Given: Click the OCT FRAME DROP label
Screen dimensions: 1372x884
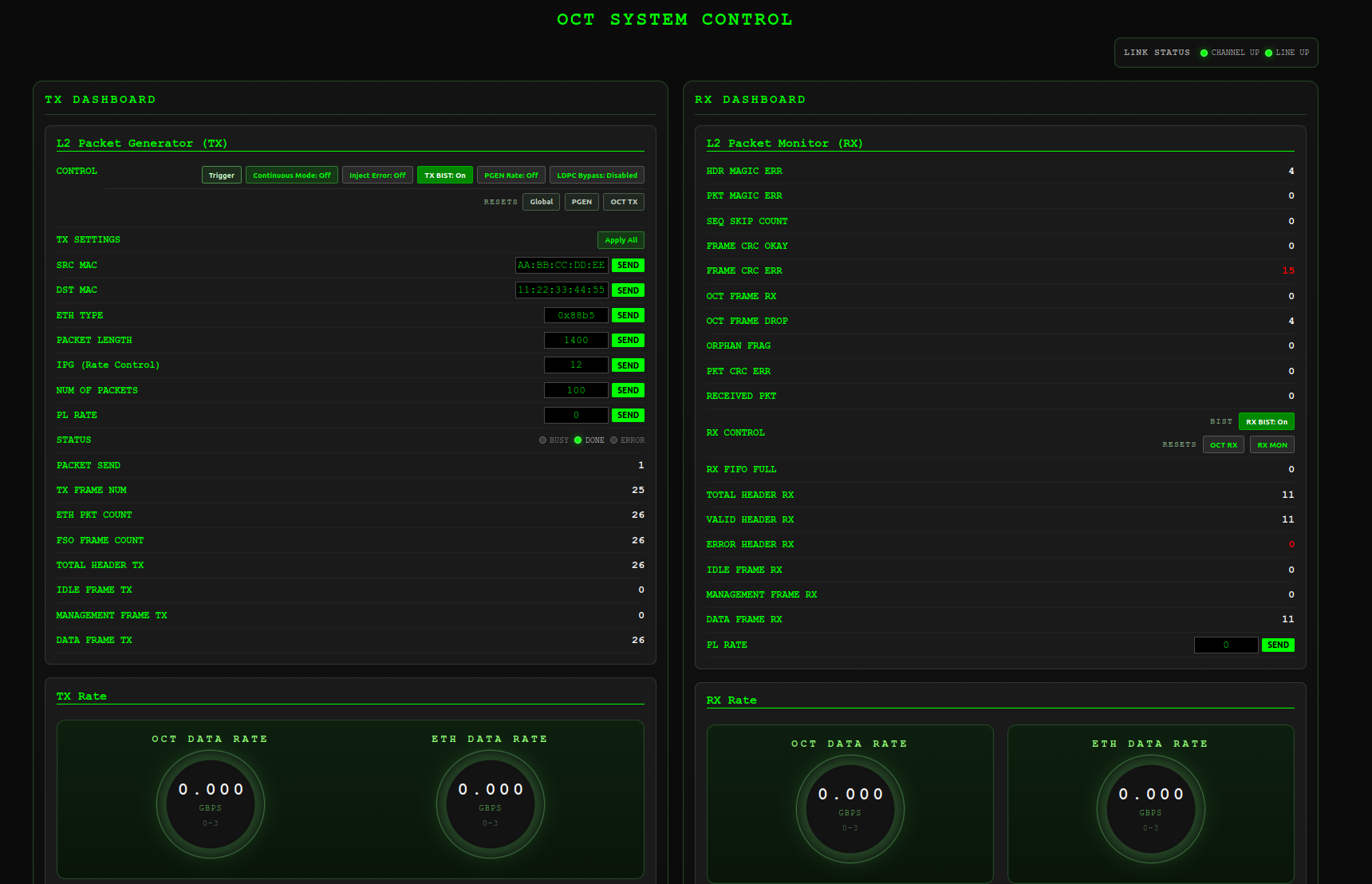Looking at the screenshot, I should click(x=747, y=321).
